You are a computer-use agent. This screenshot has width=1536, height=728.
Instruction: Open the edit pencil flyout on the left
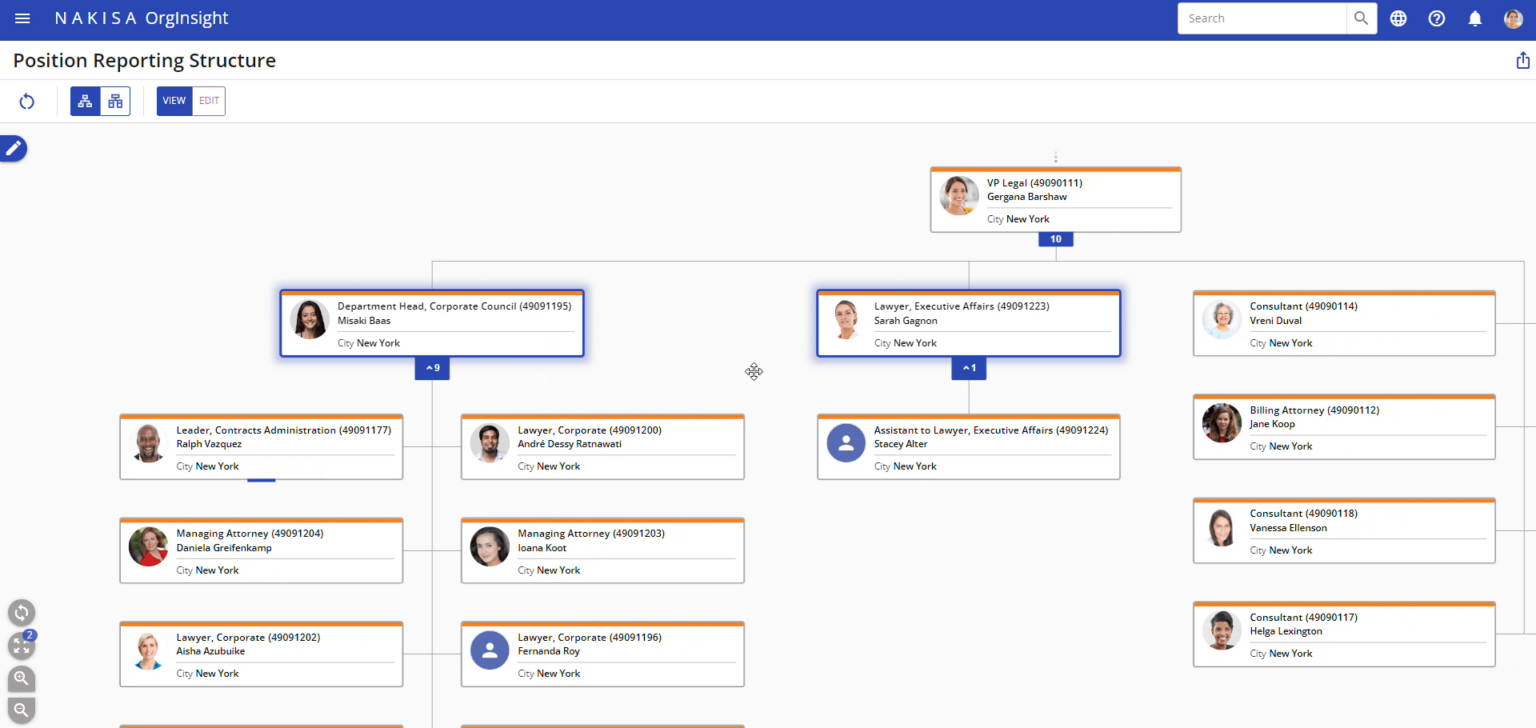(13, 148)
